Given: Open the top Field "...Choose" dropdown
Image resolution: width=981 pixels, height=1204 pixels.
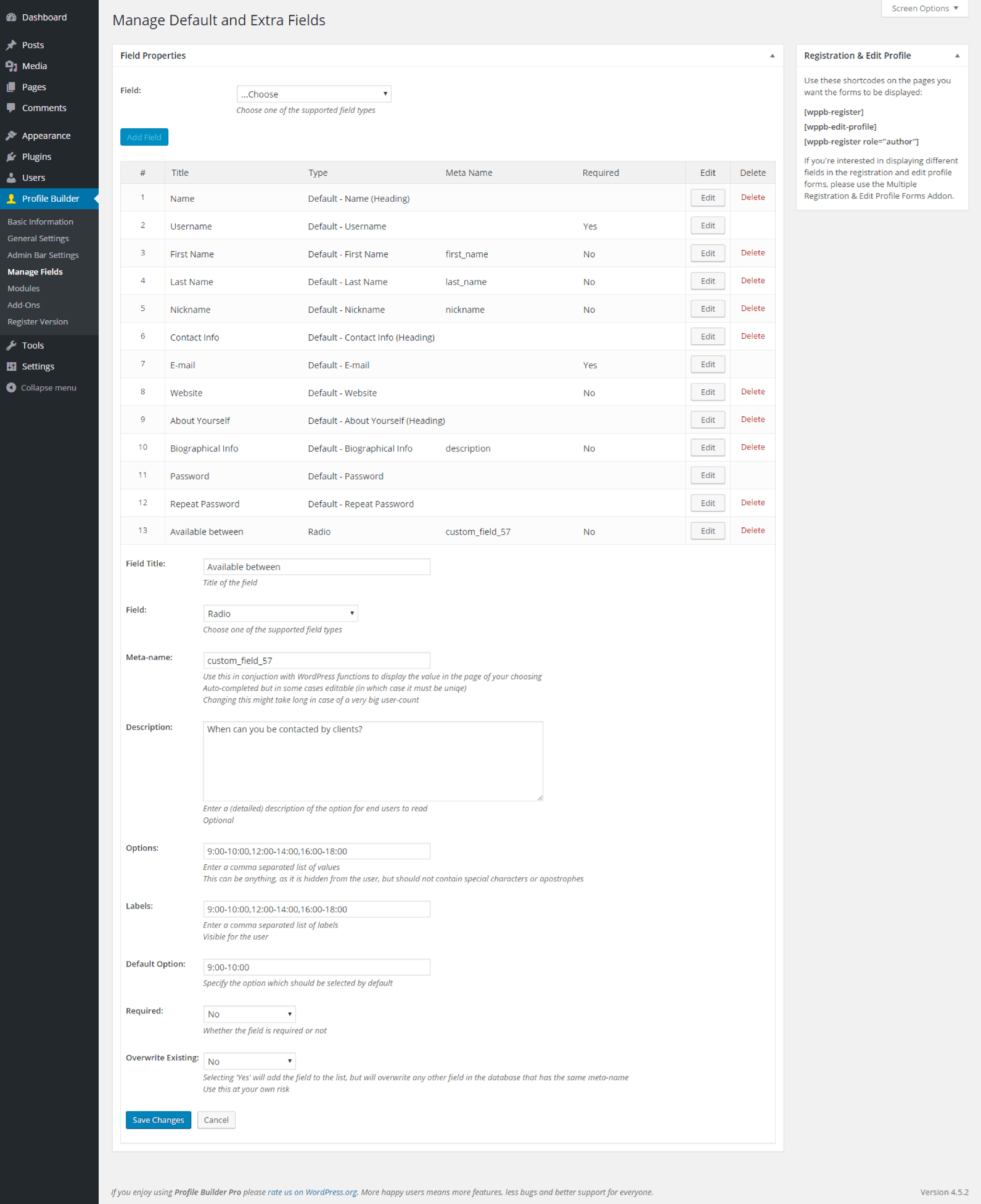Looking at the screenshot, I should (x=314, y=94).
